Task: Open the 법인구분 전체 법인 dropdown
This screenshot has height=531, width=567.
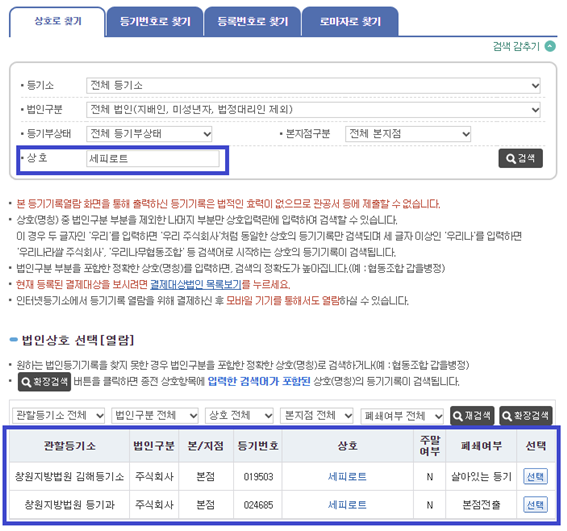Action: pyautogui.click(x=313, y=110)
